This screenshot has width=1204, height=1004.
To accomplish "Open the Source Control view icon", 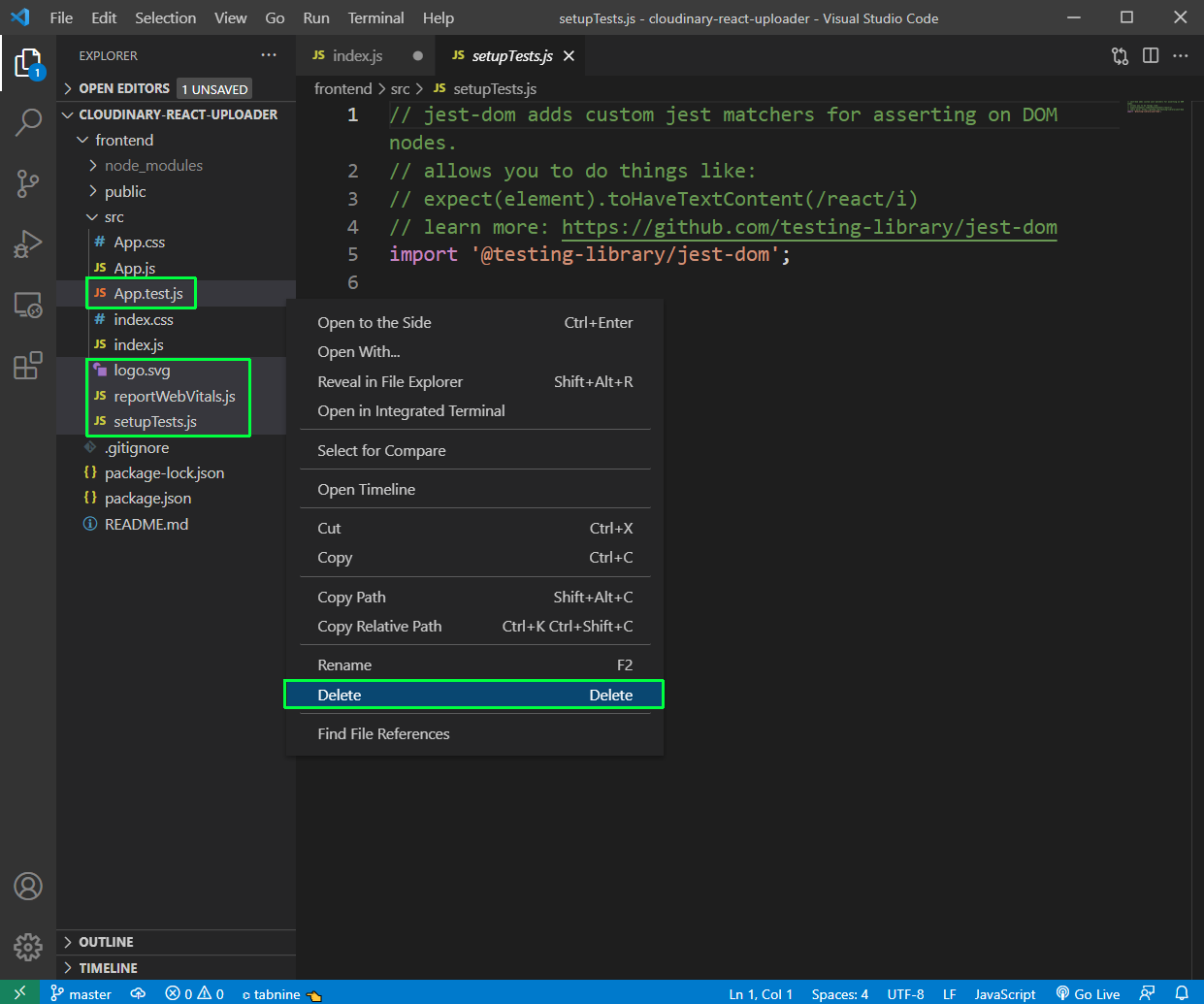I will (x=28, y=182).
